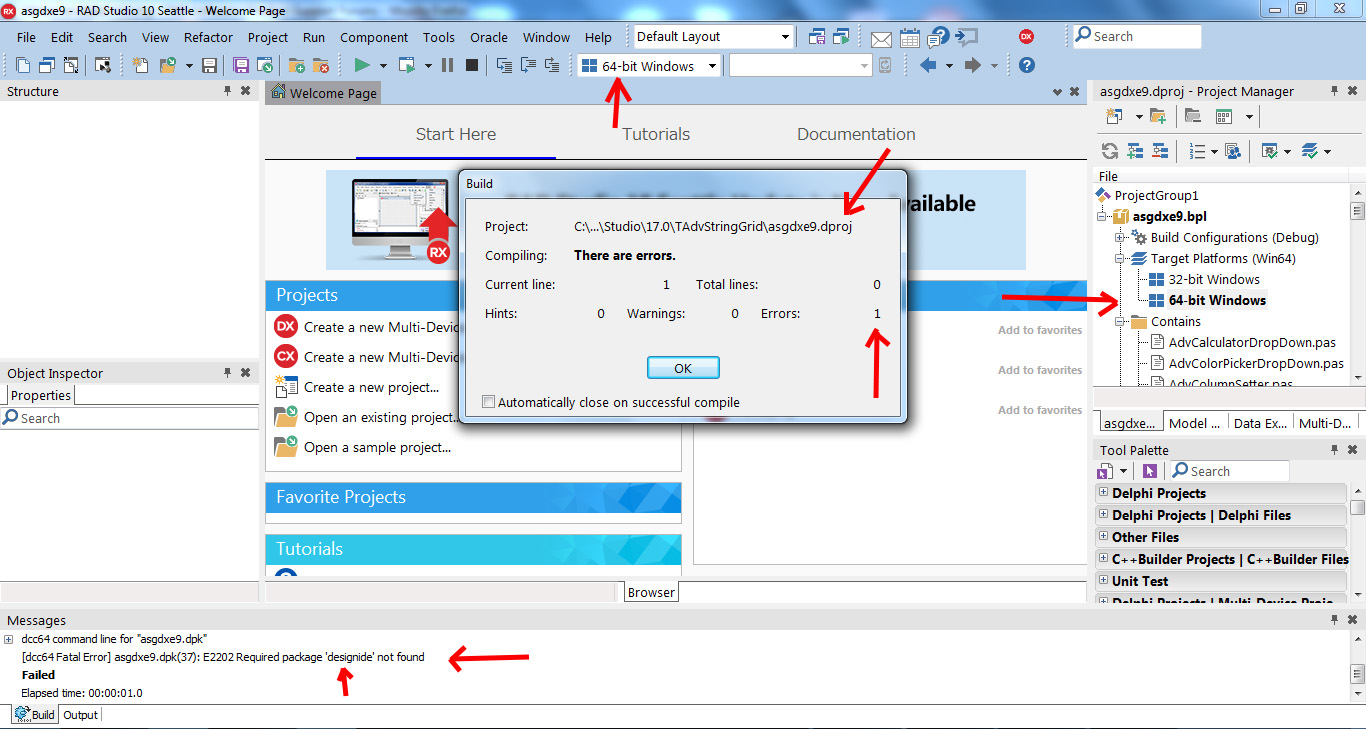Image resolution: width=1366 pixels, height=729 pixels.
Task: Click the calendar icon in toolbar
Action: tap(910, 38)
